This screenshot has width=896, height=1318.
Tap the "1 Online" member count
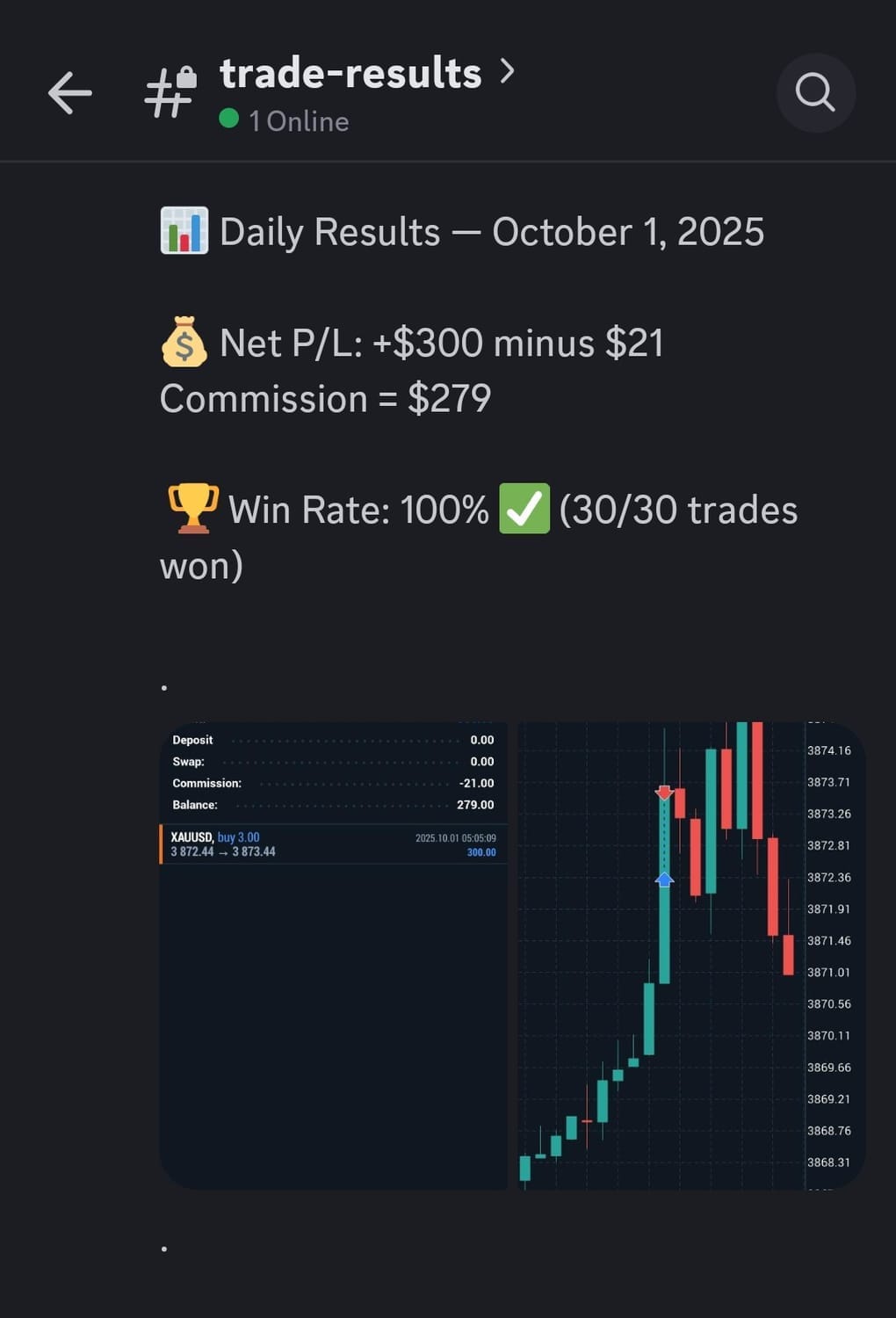tap(299, 121)
